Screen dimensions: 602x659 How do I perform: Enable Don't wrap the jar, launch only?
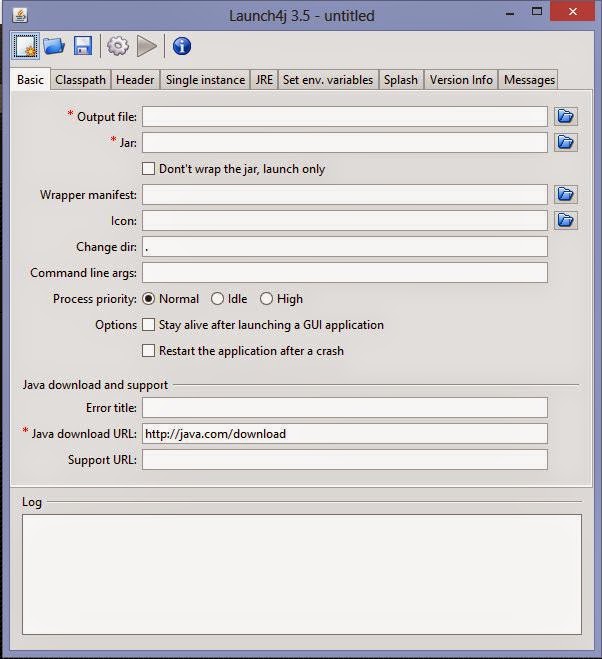tap(148, 169)
